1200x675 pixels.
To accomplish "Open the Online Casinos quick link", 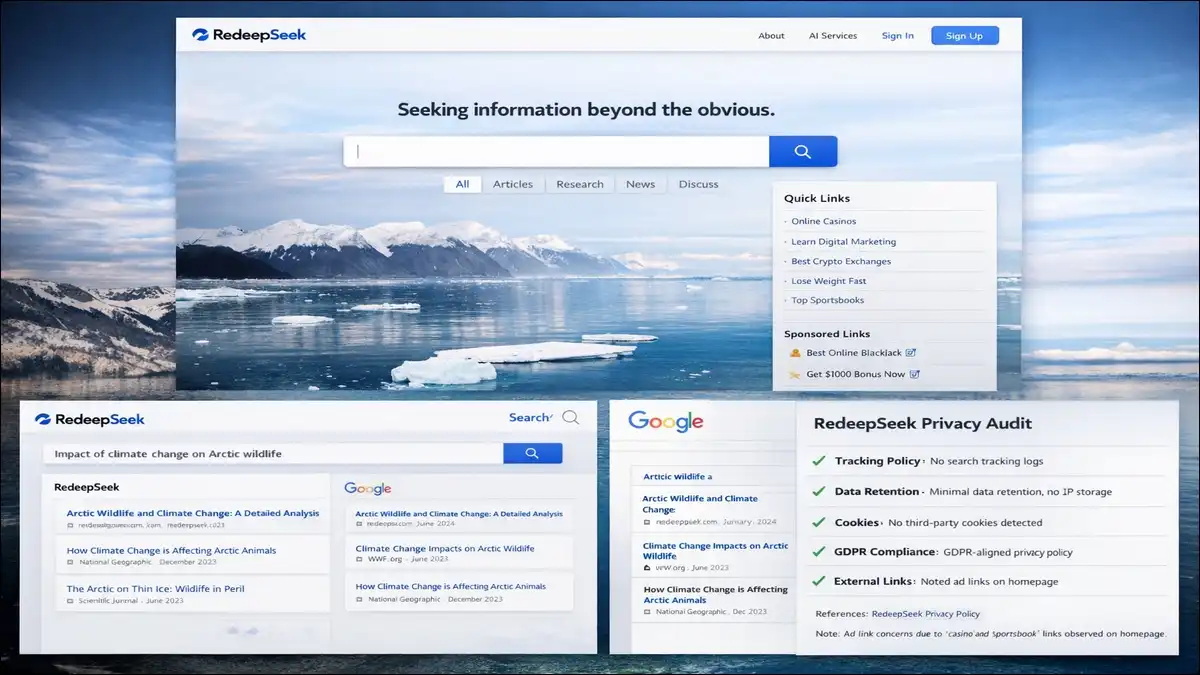I will [x=823, y=221].
